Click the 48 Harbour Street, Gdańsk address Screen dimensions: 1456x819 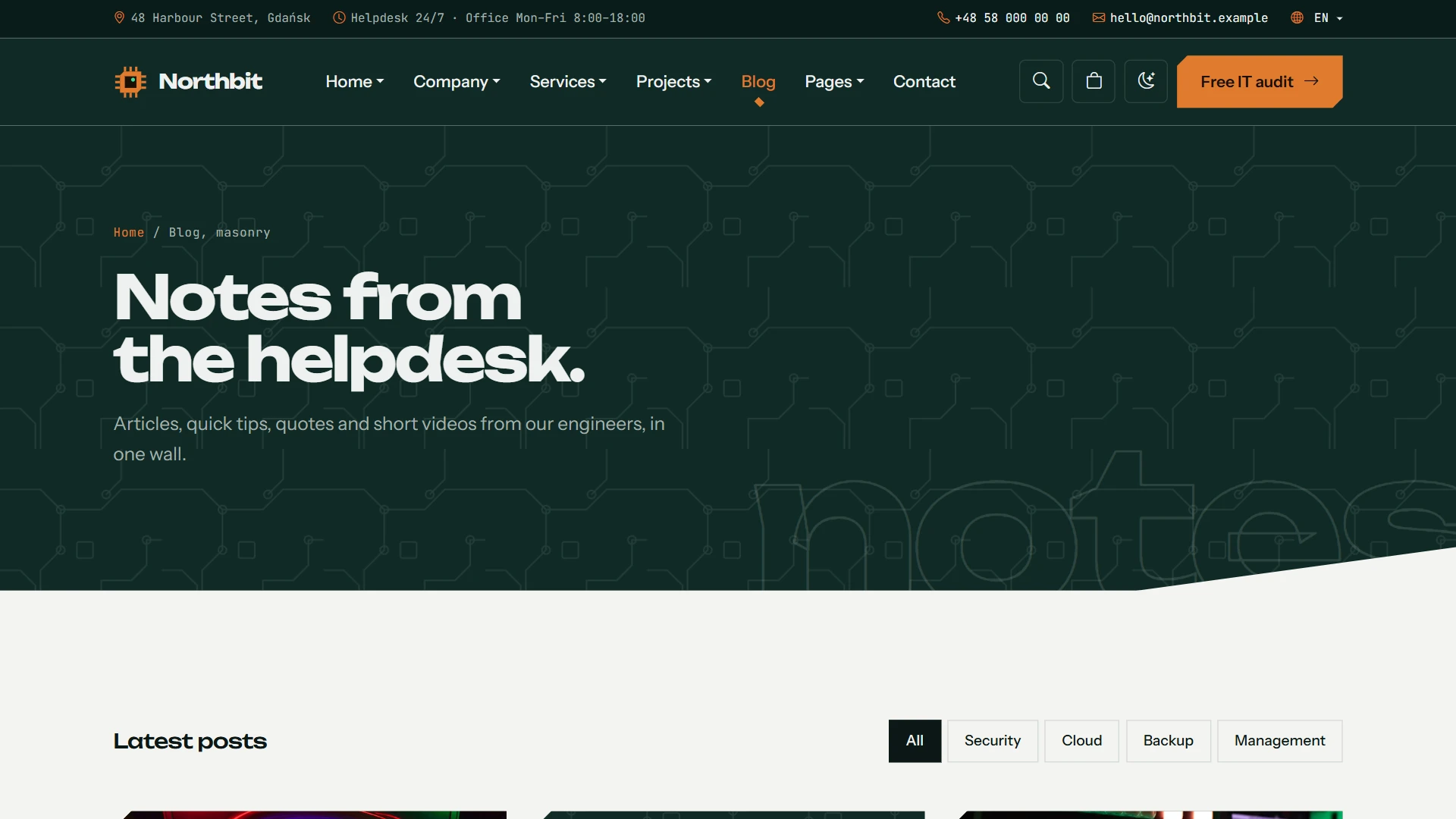pos(221,17)
